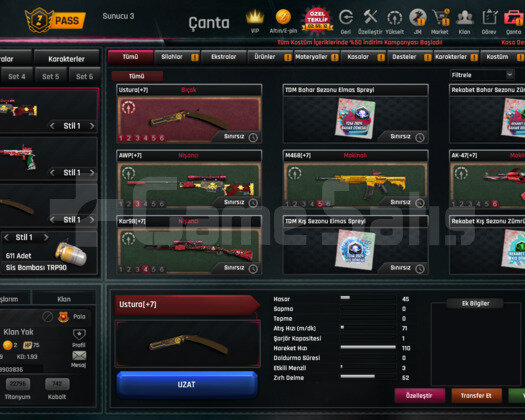Click the Zırh Delme stat bar
525x420 pixels.
(368, 376)
